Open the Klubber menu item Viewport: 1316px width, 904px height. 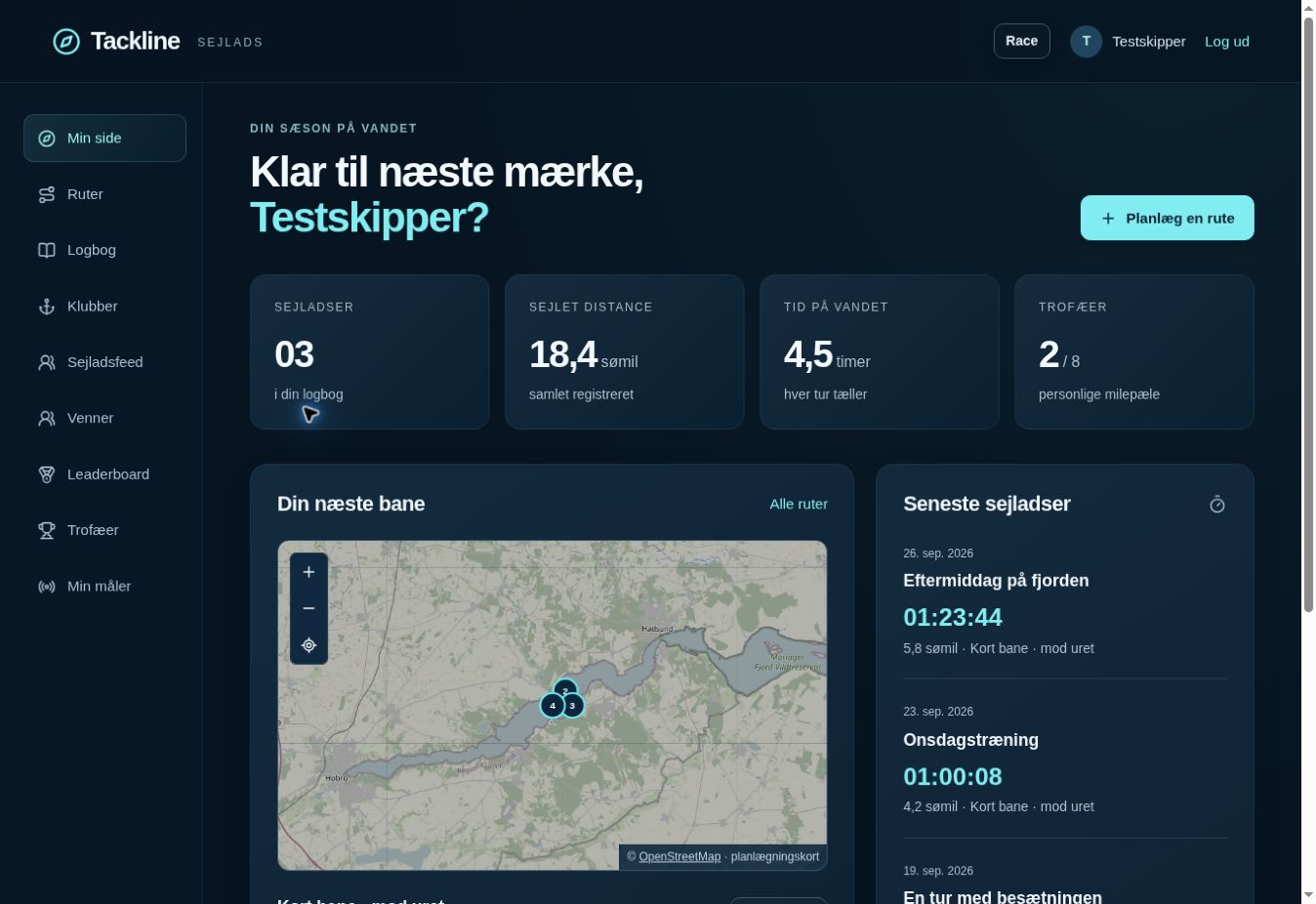point(104,307)
